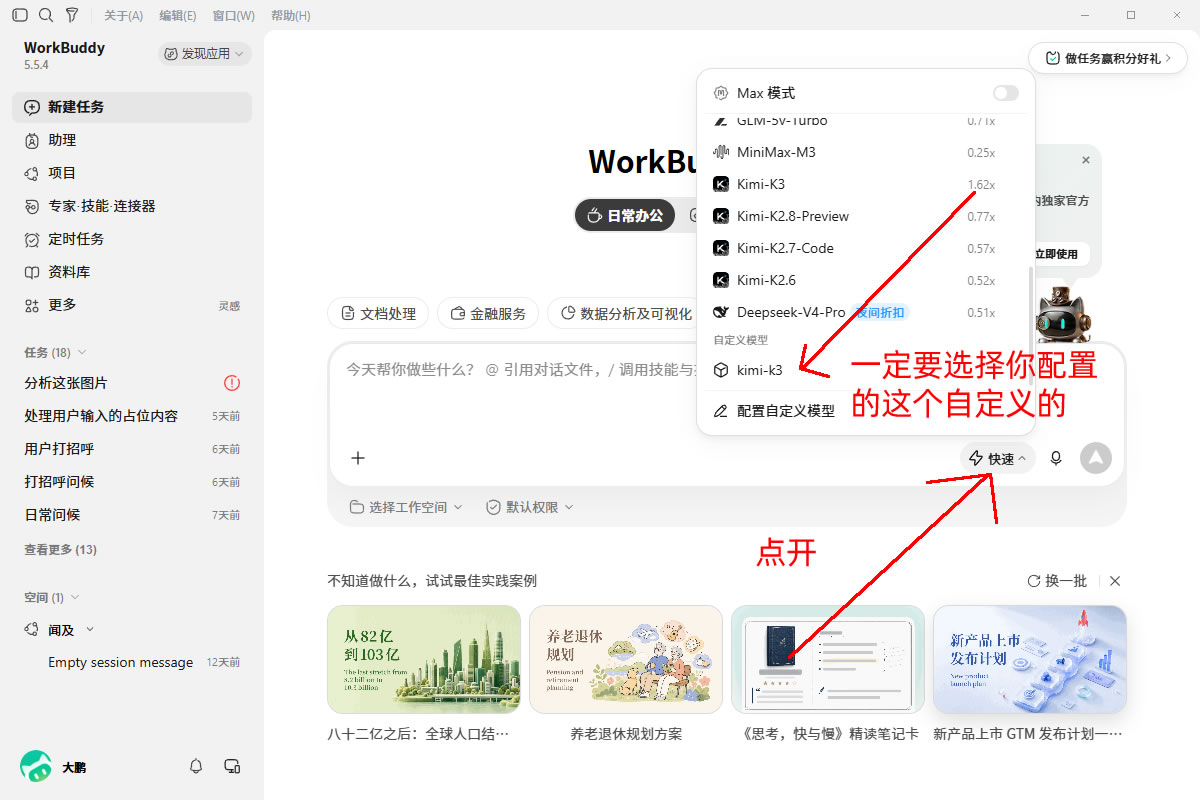Click the 金融服务 chip
Viewport: 1200px width, 800px height.
488,313
